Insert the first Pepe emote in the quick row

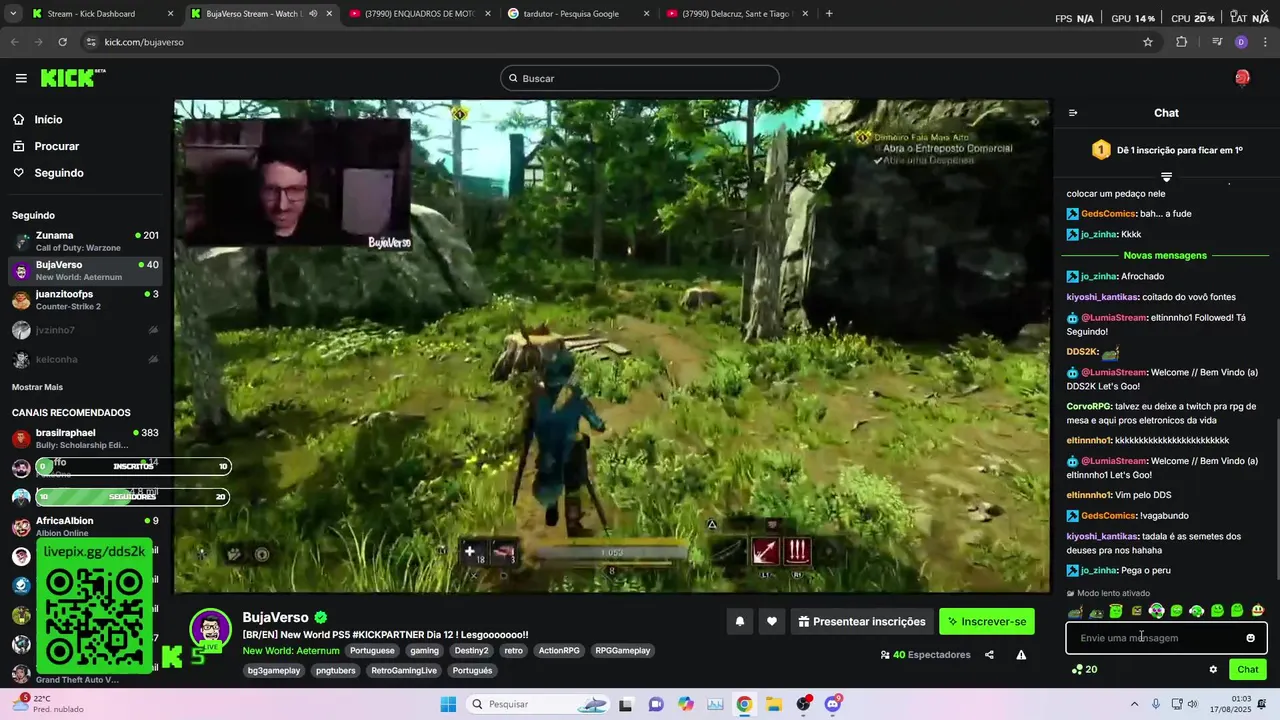1075,611
